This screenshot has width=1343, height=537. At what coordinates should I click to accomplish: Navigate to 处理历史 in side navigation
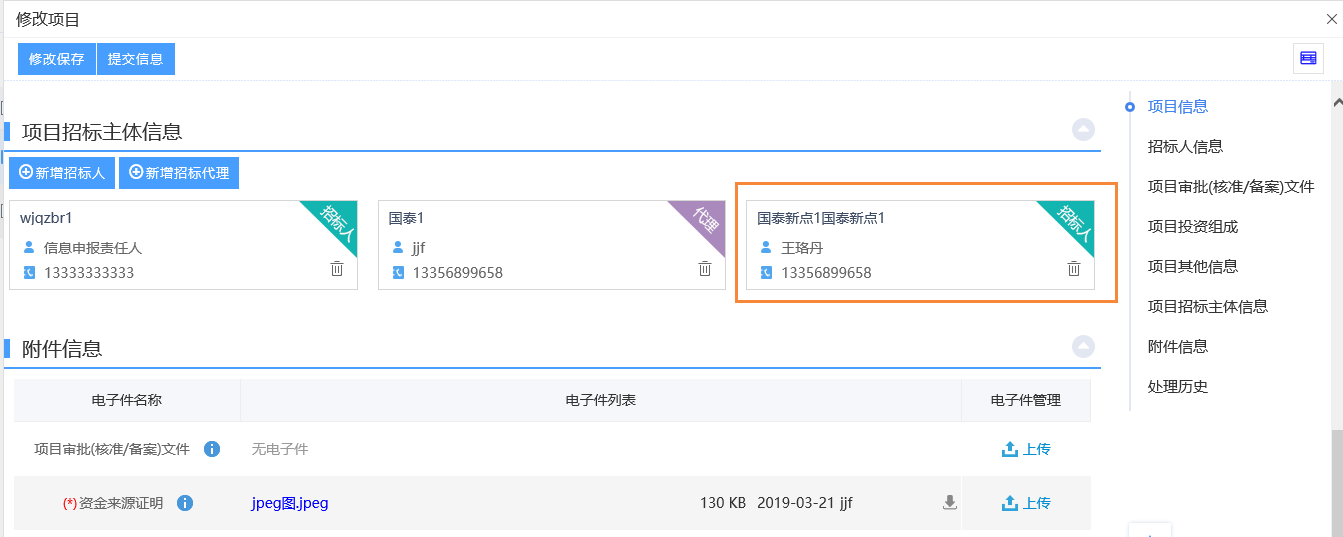[1178, 387]
